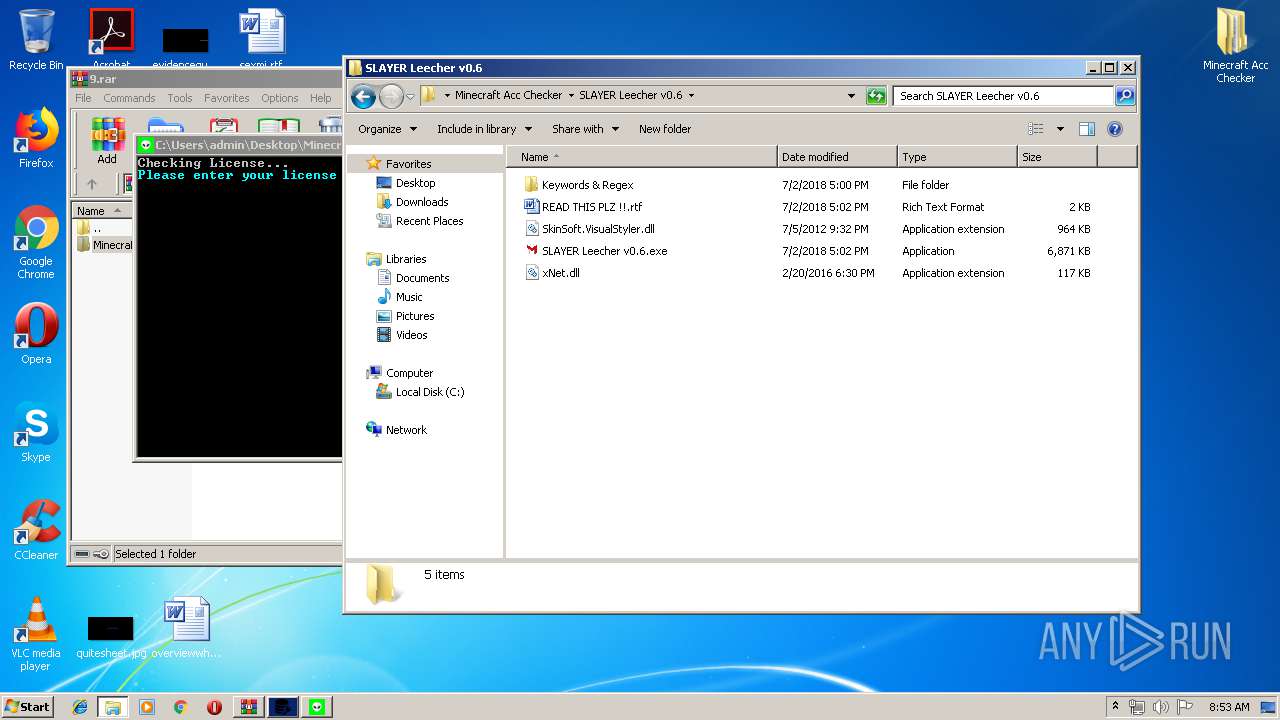Select the SLAYER Leecher v0.6.exe application
Screen dimensions: 1280x720
click(604, 251)
